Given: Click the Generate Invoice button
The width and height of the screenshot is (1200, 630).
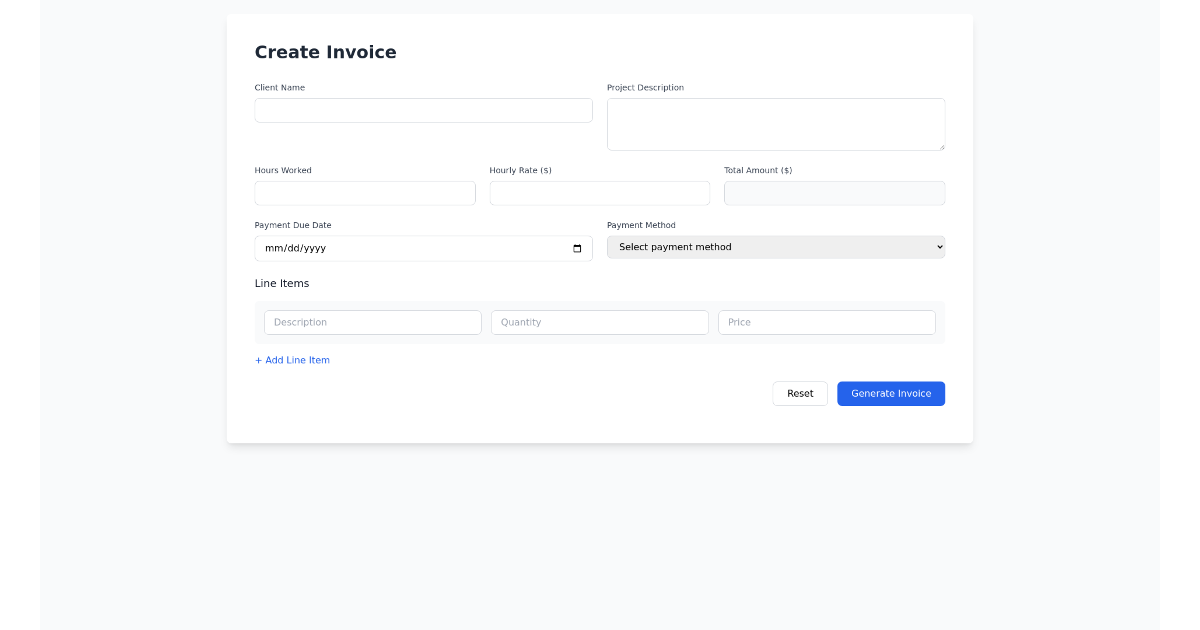Looking at the screenshot, I should point(890,393).
